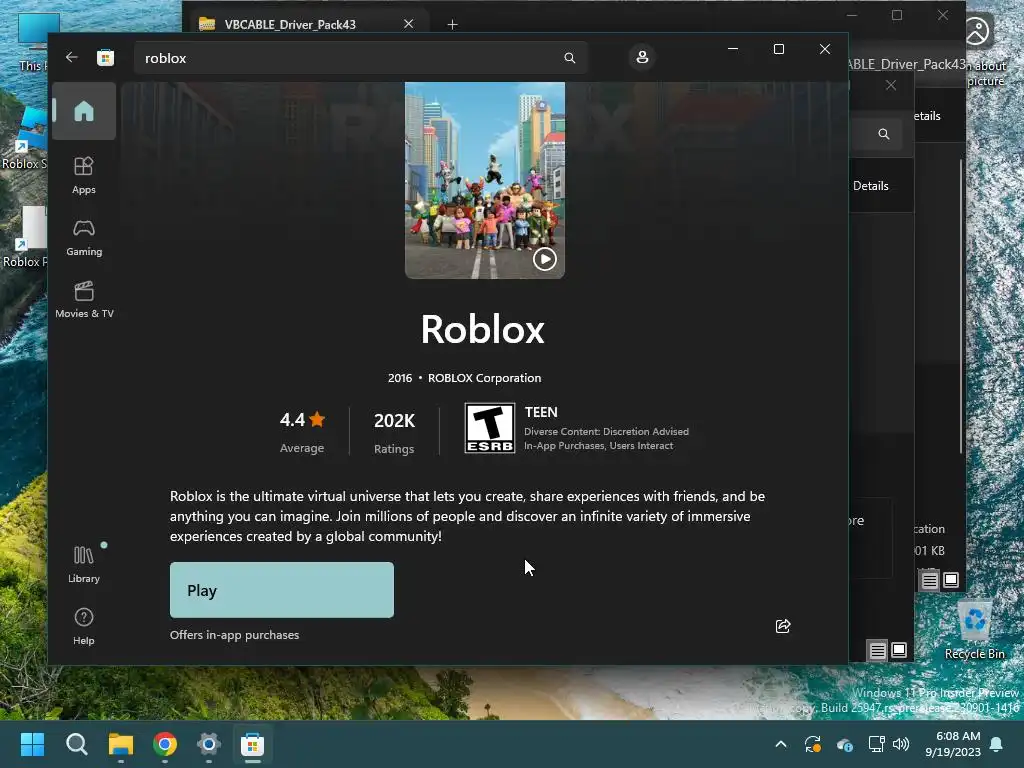Click the Play button for Roblox
The image size is (1024, 768).
tap(281, 590)
